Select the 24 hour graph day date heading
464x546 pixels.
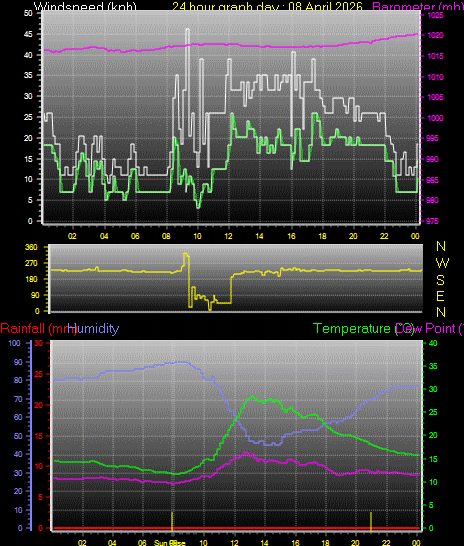(x=267, y=6)
